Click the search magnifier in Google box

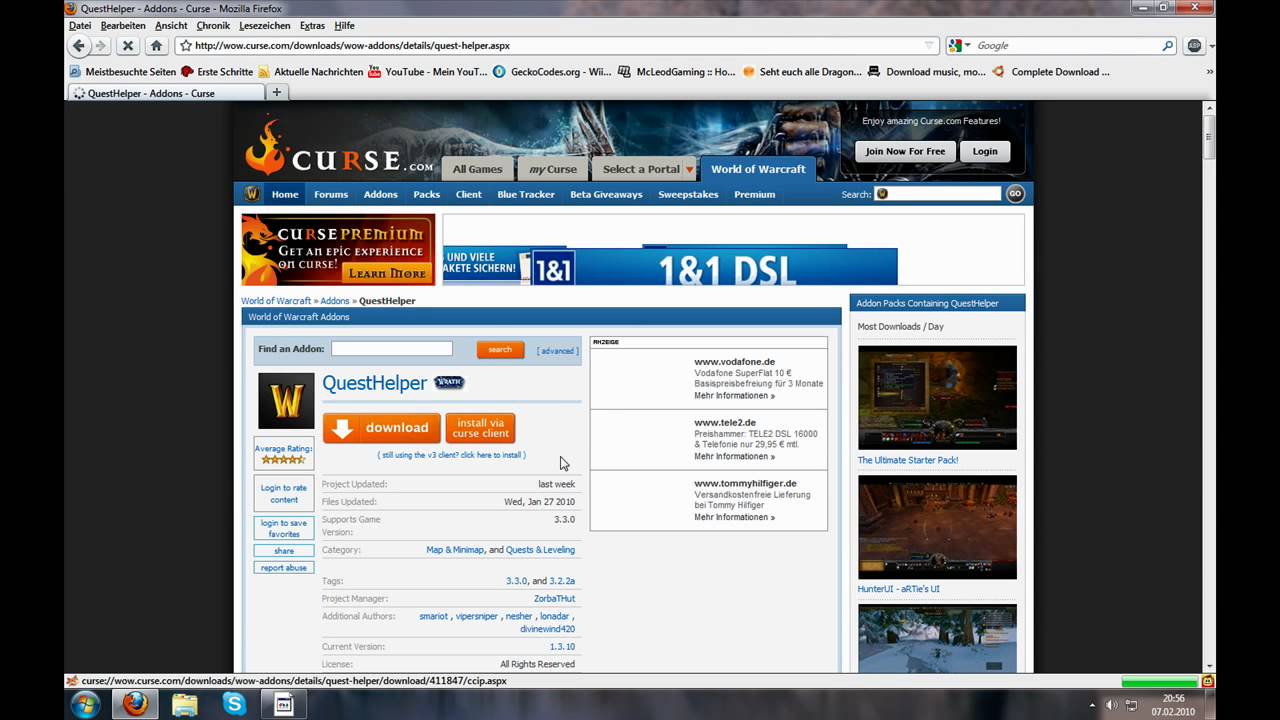(1167, 46)
